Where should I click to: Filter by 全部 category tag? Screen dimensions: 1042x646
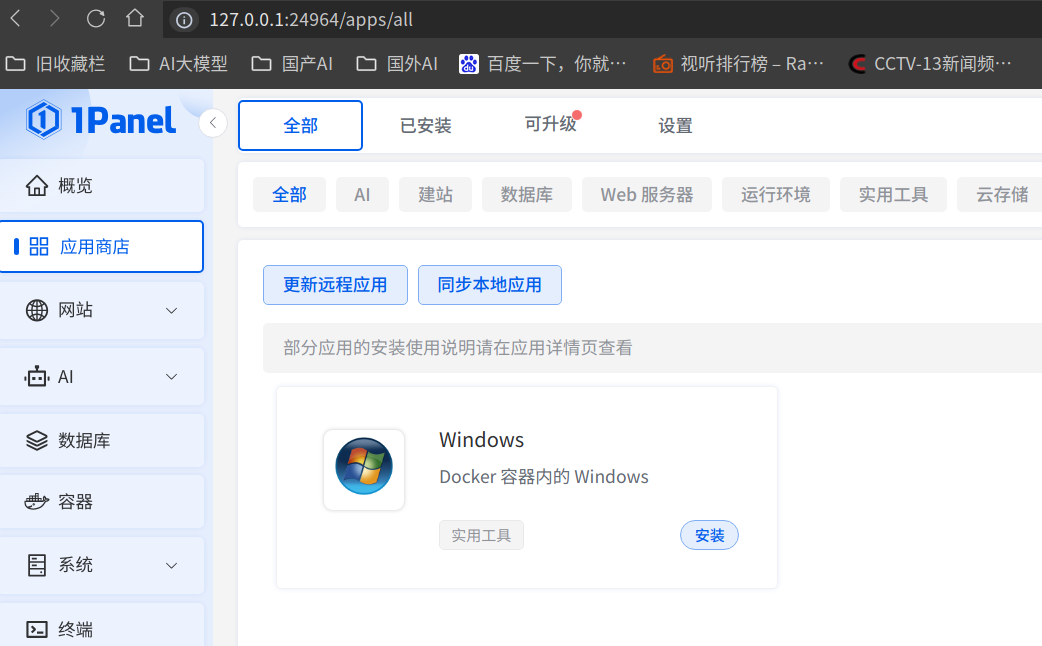click(290, 195)
